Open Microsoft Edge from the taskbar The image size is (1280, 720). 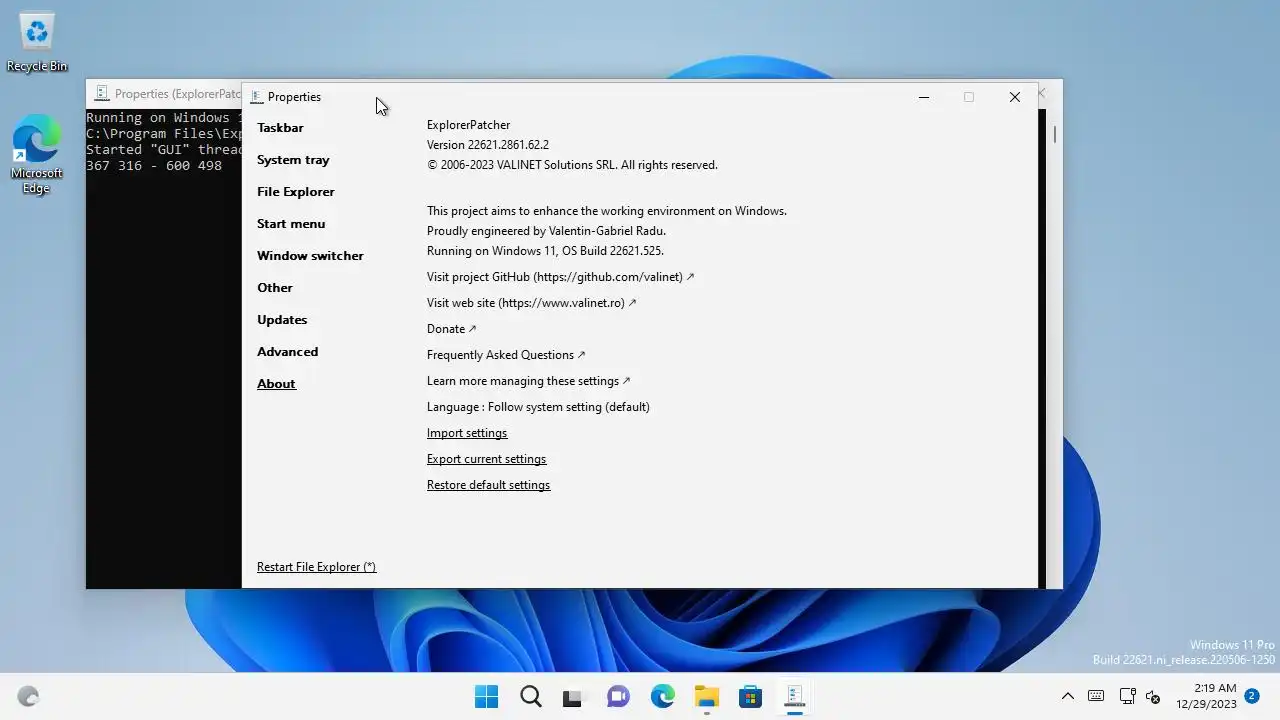pyautogui.click(x=662, y=697)
